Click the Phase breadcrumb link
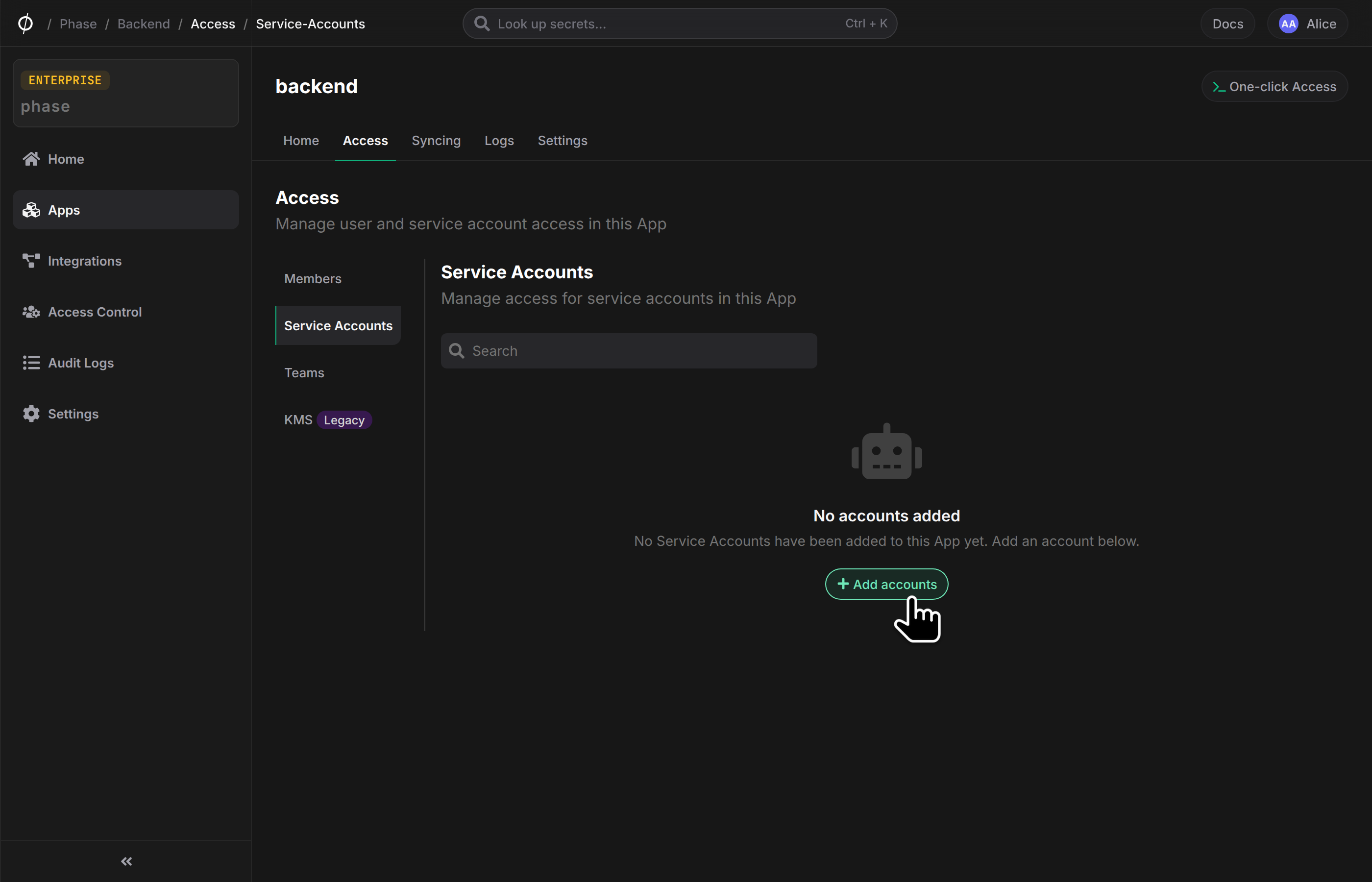 coord(78,24)
